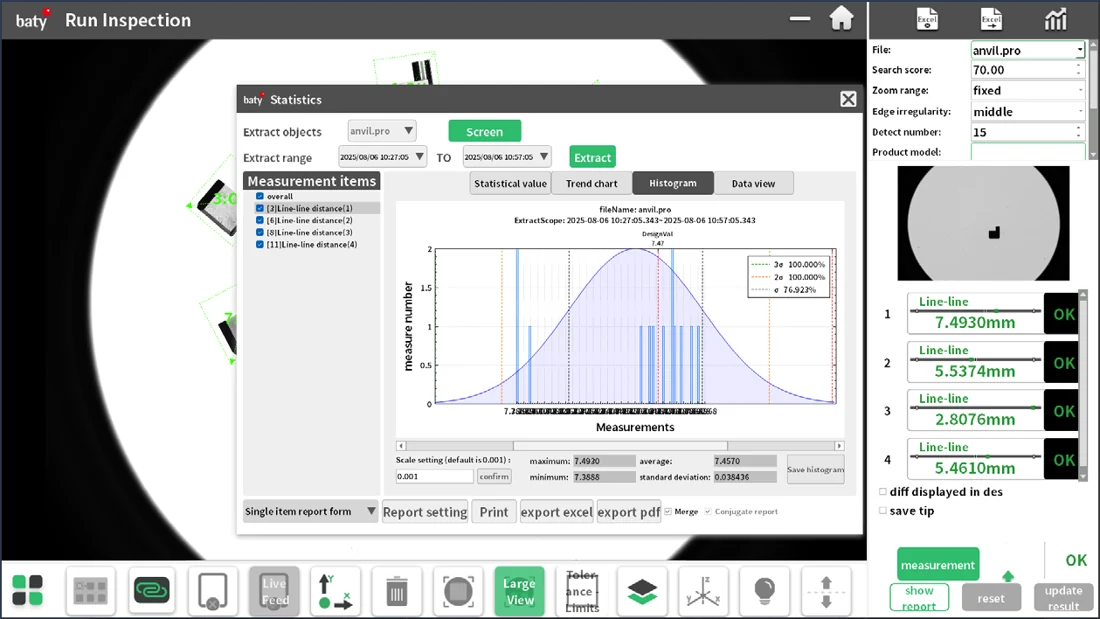Open the four-square apps menu icon
The width and height of the screenshot is (1100, 619).
27,590
